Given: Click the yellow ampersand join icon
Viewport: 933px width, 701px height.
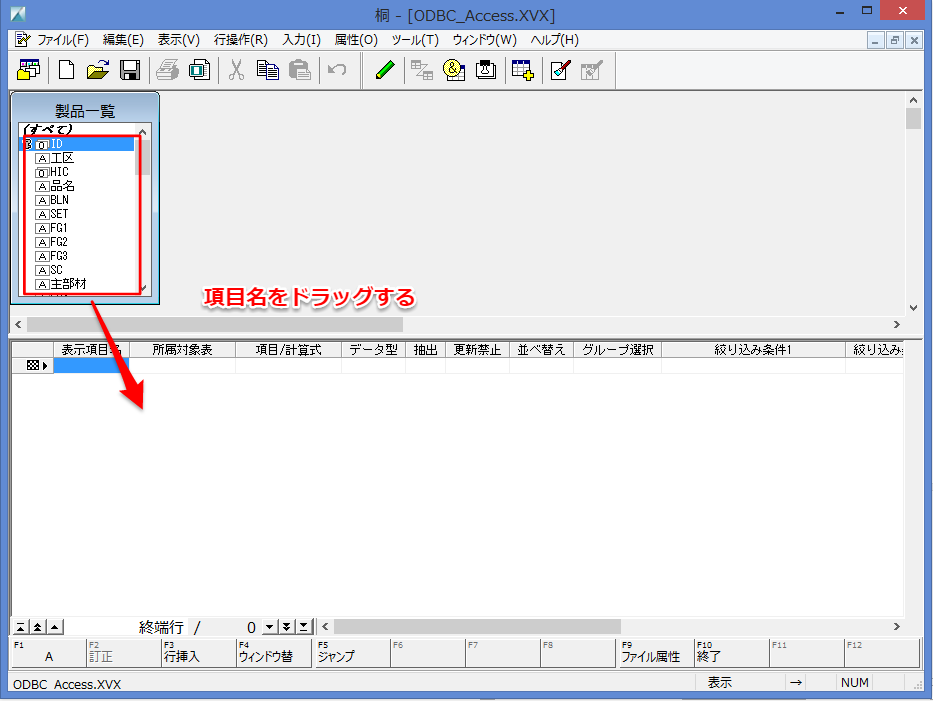Looking at the screenshot, I should (454, 70).
